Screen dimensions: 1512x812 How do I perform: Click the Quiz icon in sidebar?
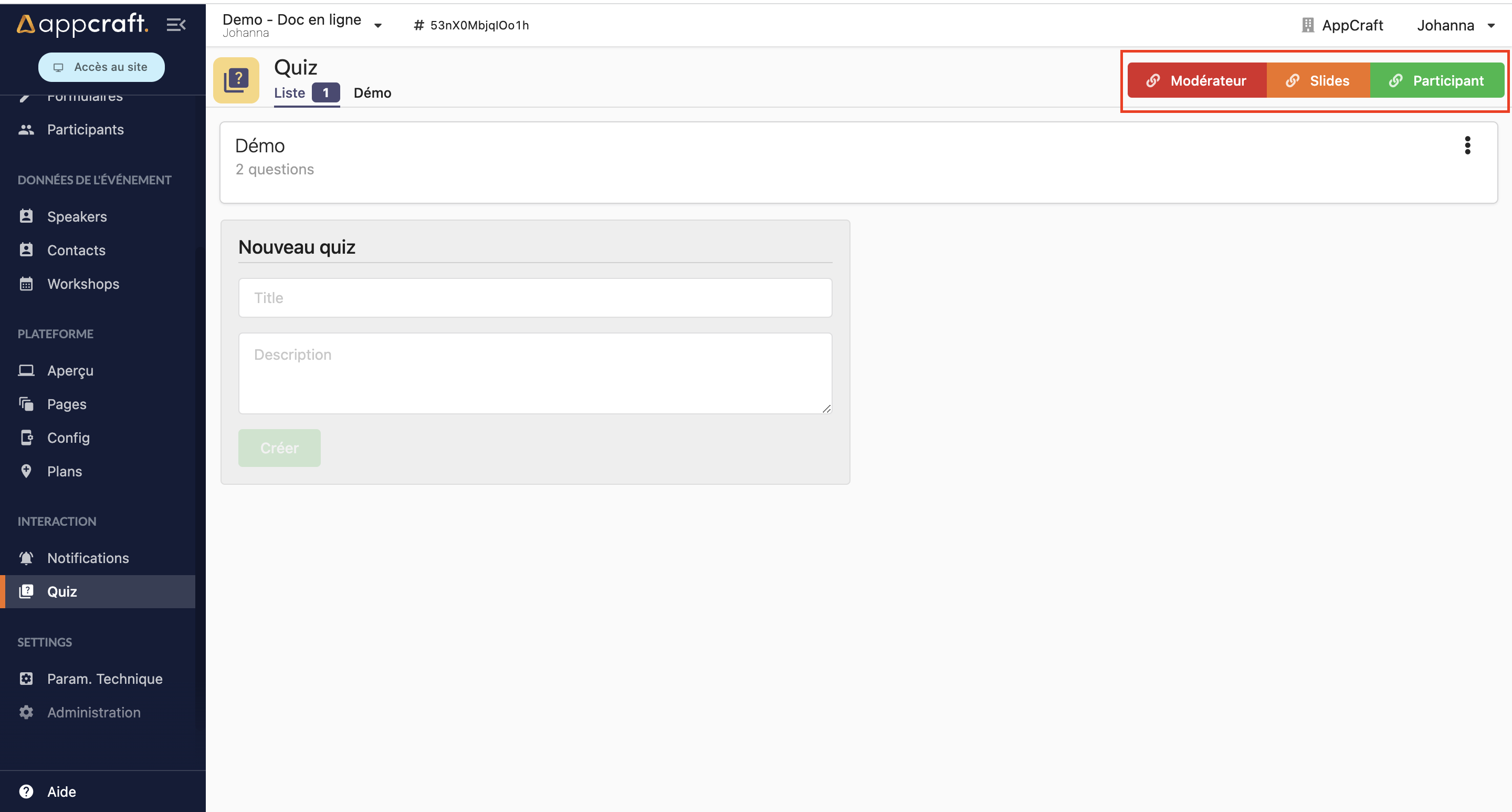[26, 591]
